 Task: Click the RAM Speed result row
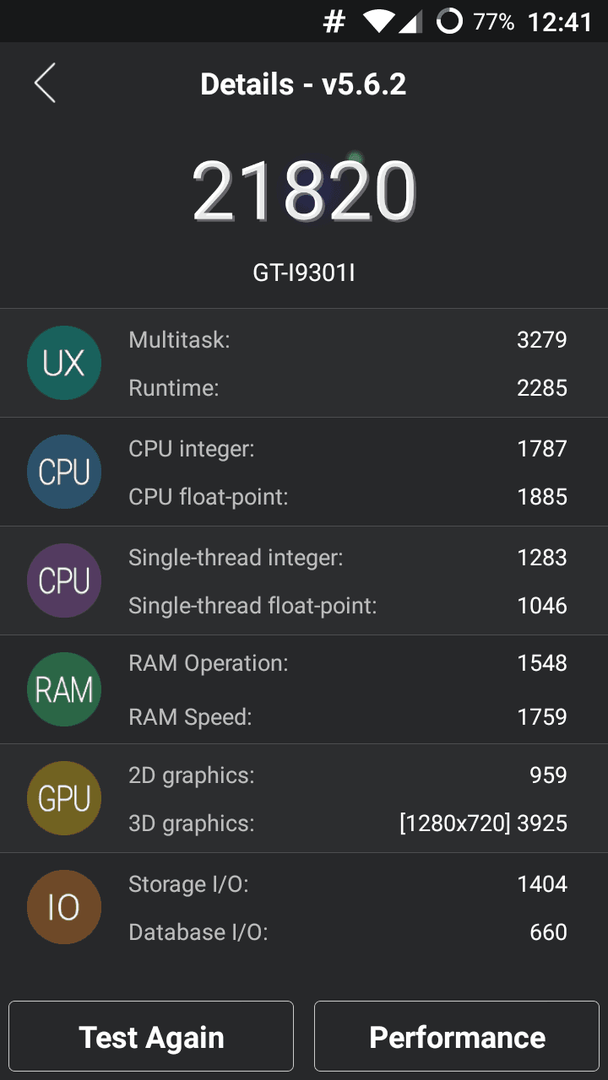348,717
